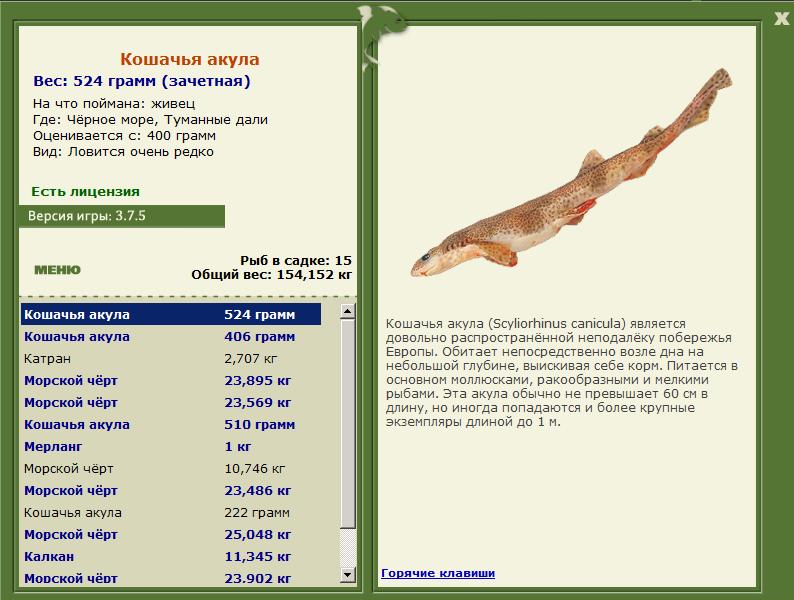The height and width of the screenshot is (600, 794).
Task: Close the fish info window
Action: coord(781,19)
